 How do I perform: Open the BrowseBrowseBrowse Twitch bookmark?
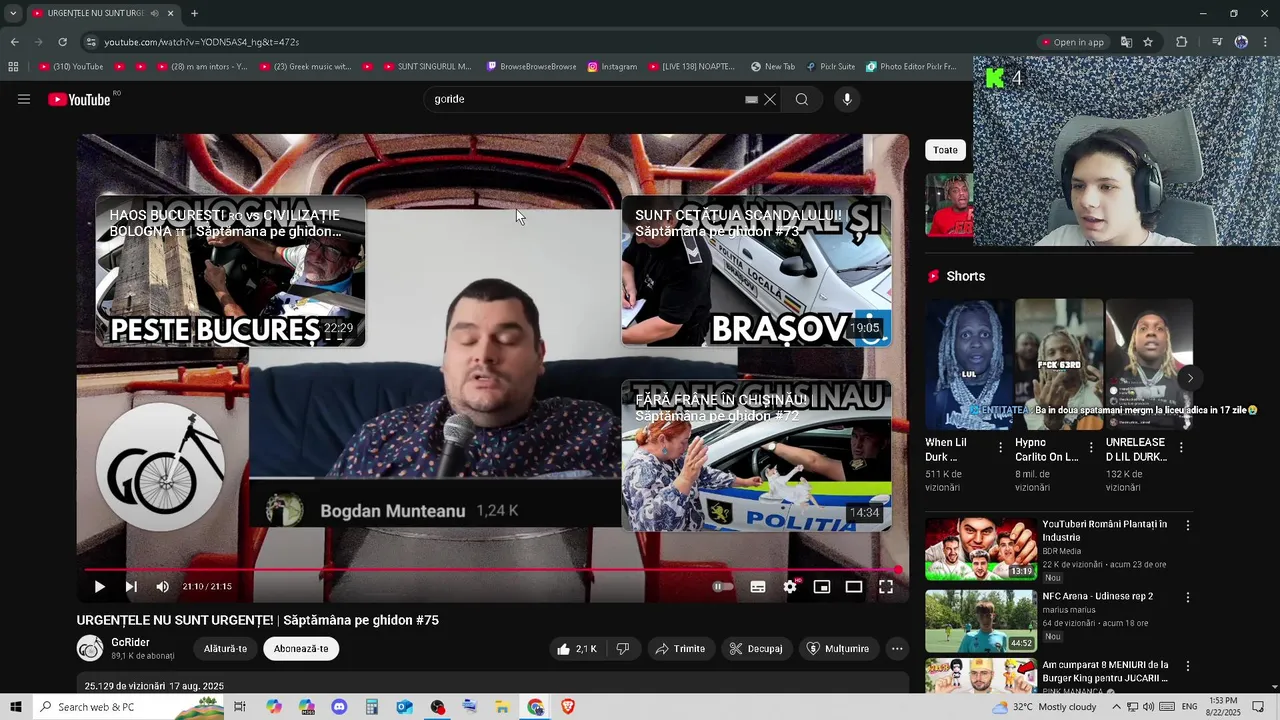pyautogui.click(x=531, y=67)
